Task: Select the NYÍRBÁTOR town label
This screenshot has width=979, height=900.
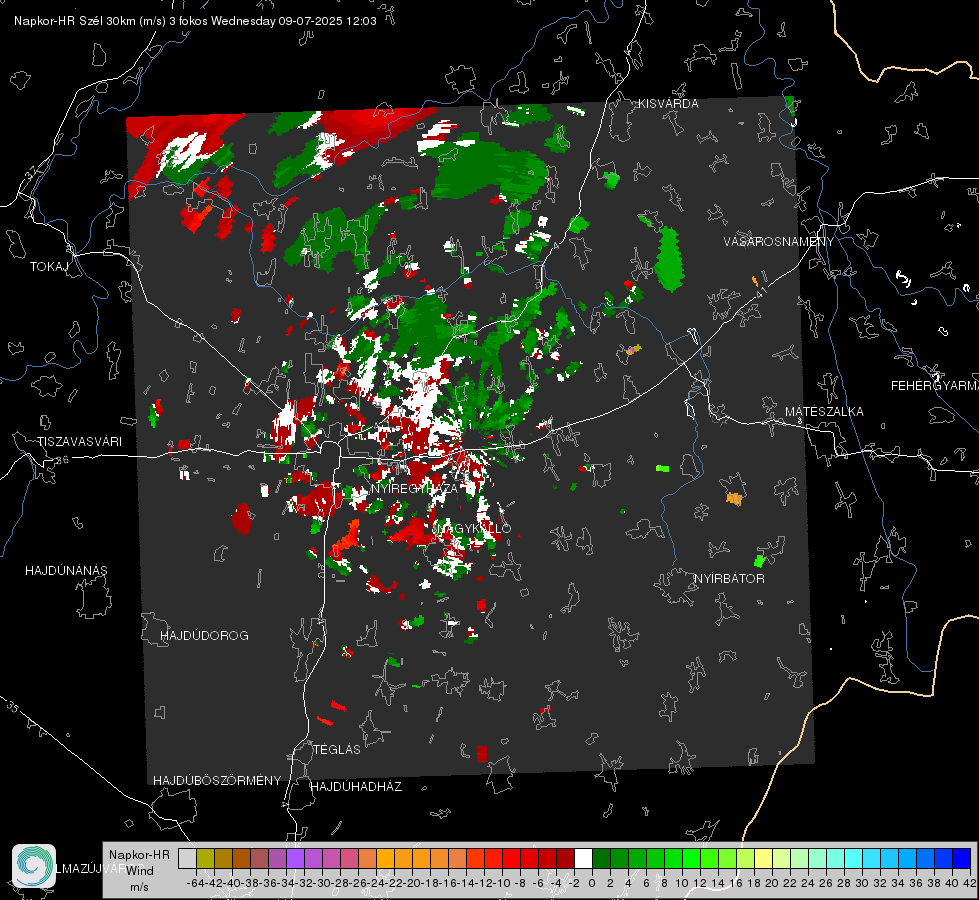Action: tap(729, 579)
